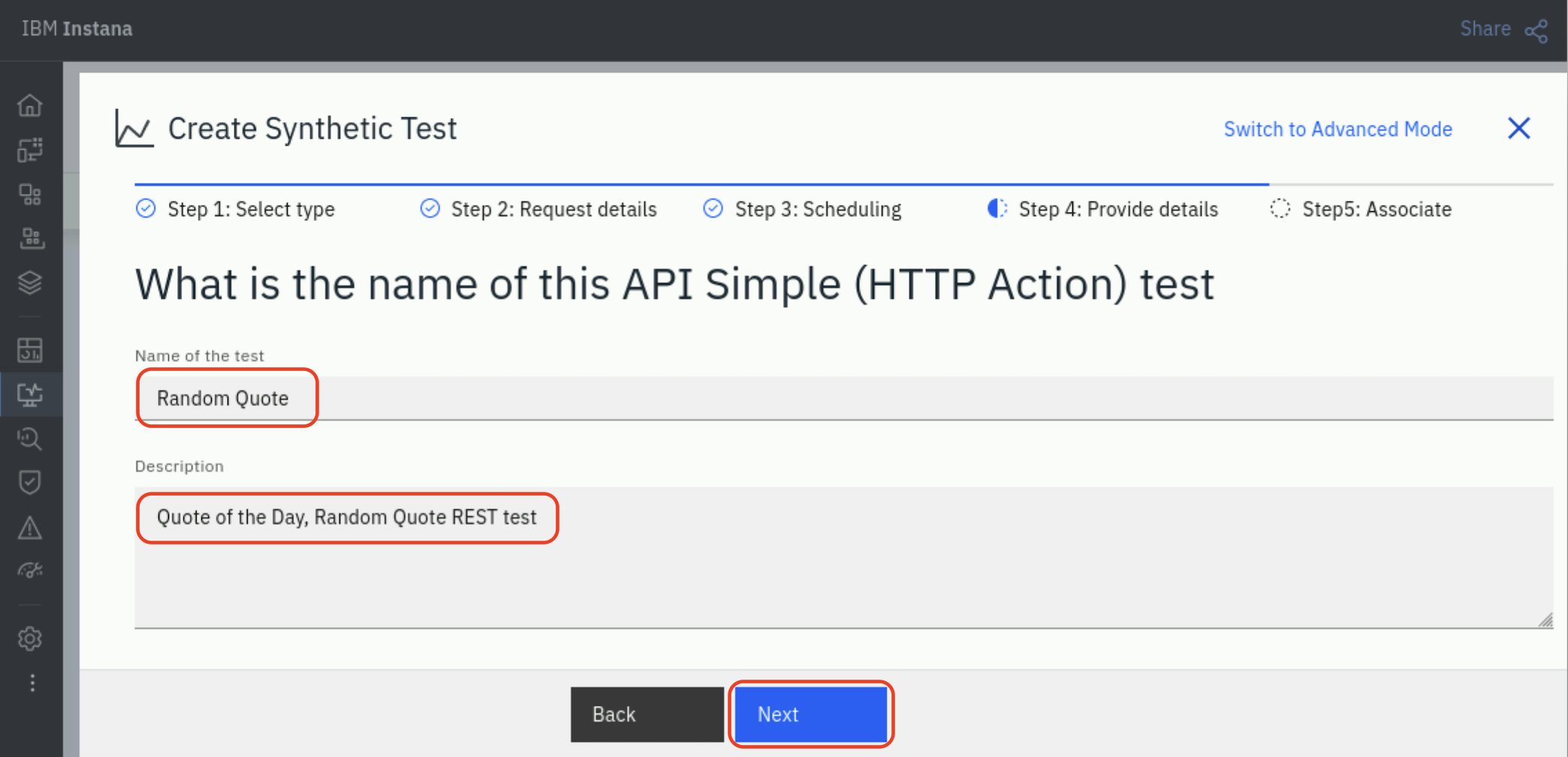Click the Share link in header

pos(1485,29)
